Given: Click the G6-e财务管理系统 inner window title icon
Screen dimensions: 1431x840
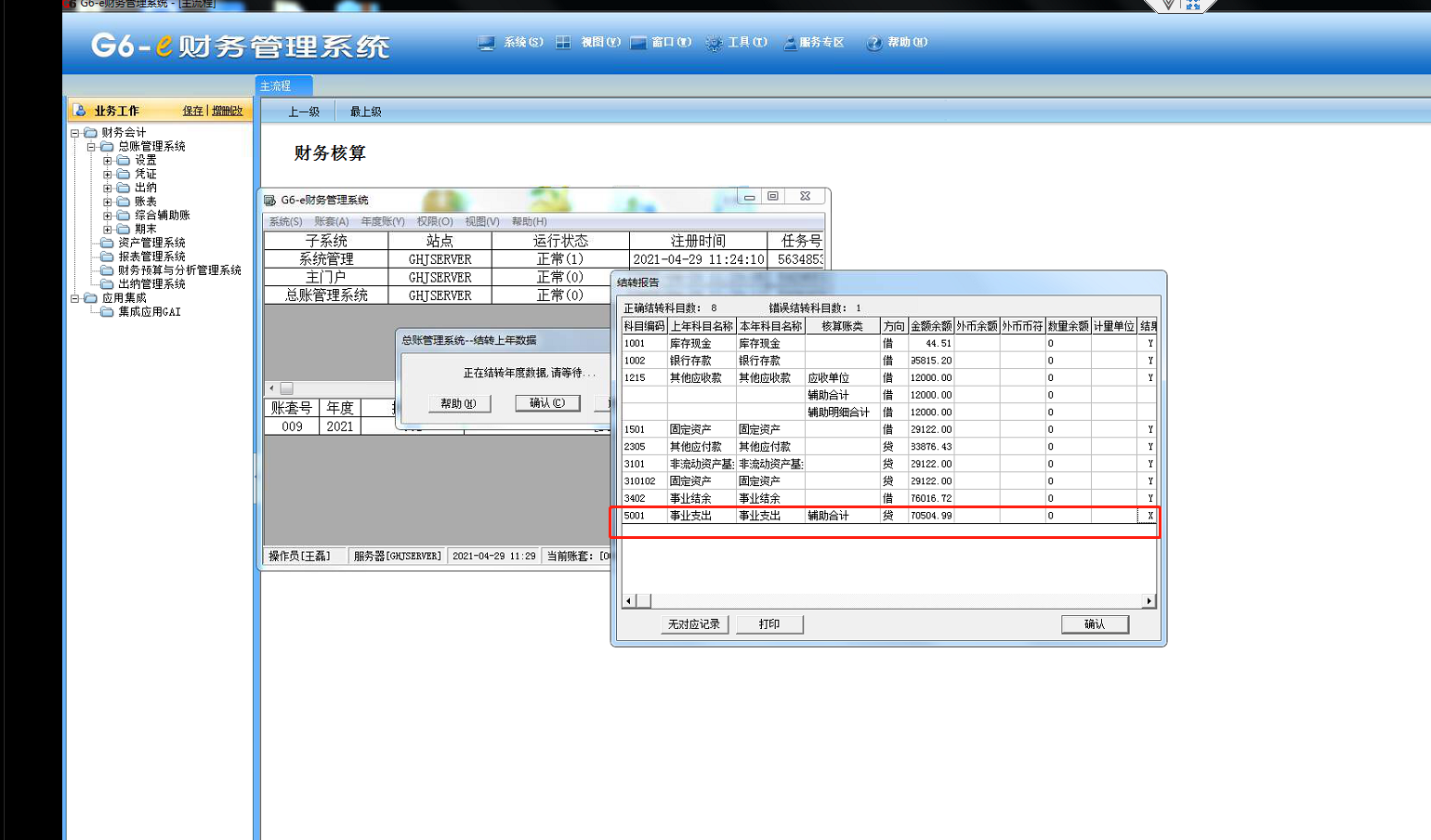Looking at the screenshot, I should click(x=270, y=200).
